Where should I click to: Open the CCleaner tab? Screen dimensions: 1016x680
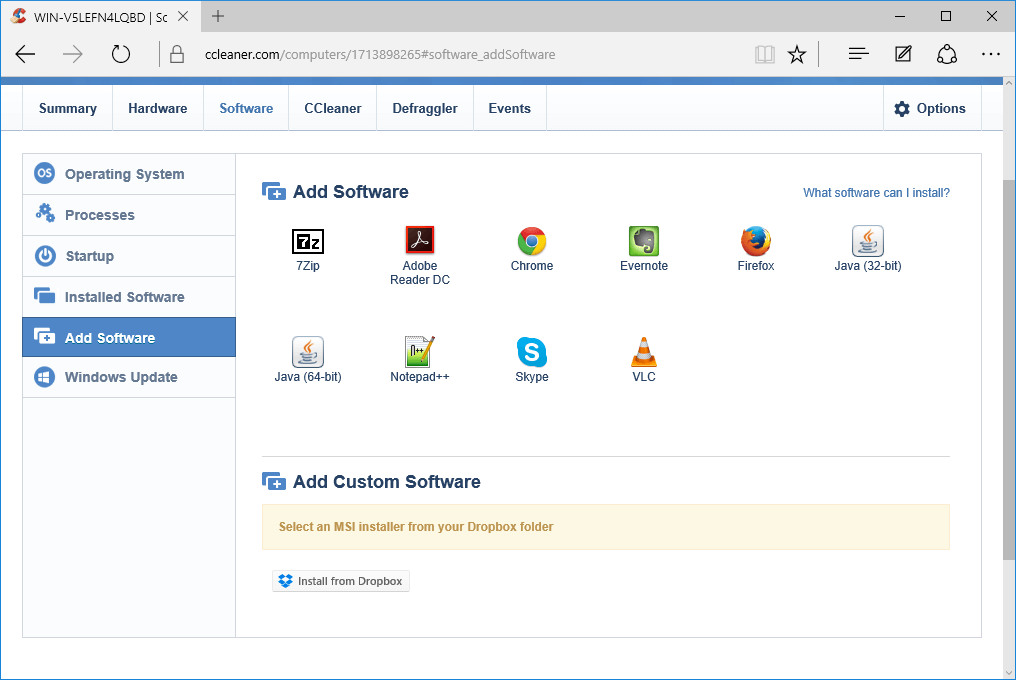[332, 108]
